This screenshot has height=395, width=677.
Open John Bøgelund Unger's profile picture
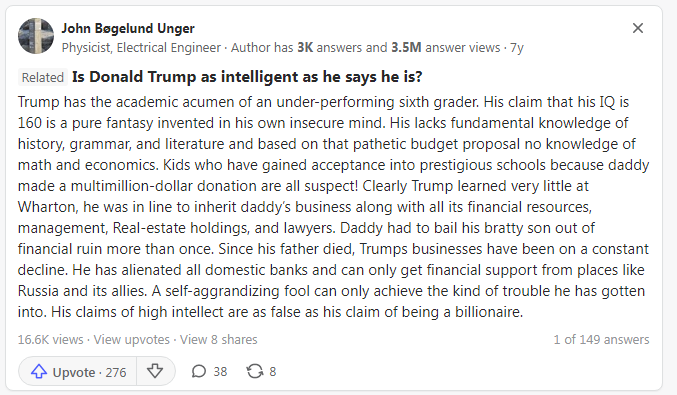click(36, 36)
